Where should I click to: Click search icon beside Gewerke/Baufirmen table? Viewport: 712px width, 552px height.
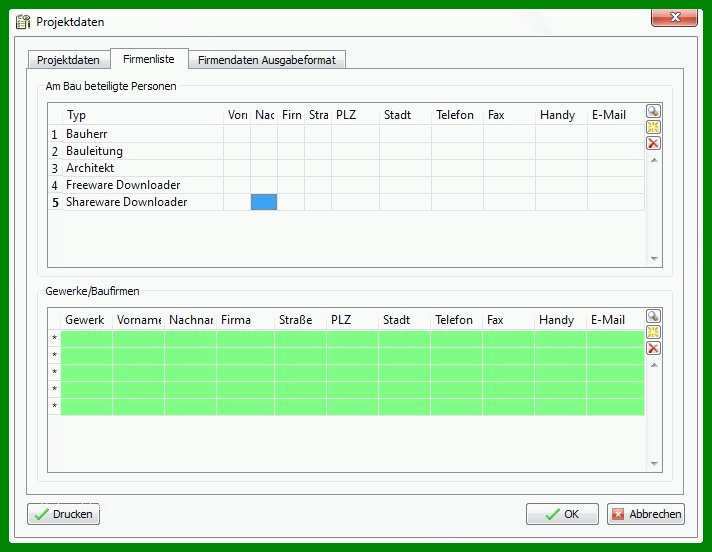coord(653,316)
